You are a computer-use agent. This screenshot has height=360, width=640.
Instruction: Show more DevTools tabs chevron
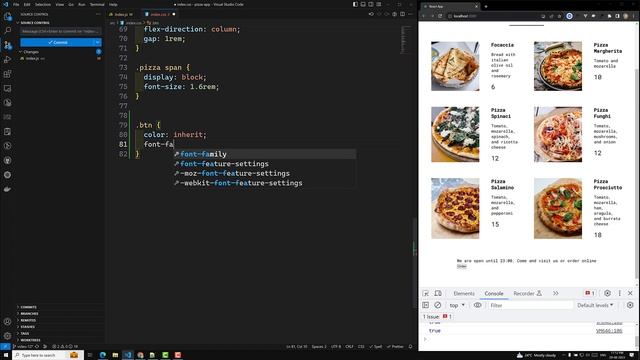(556, 293)
